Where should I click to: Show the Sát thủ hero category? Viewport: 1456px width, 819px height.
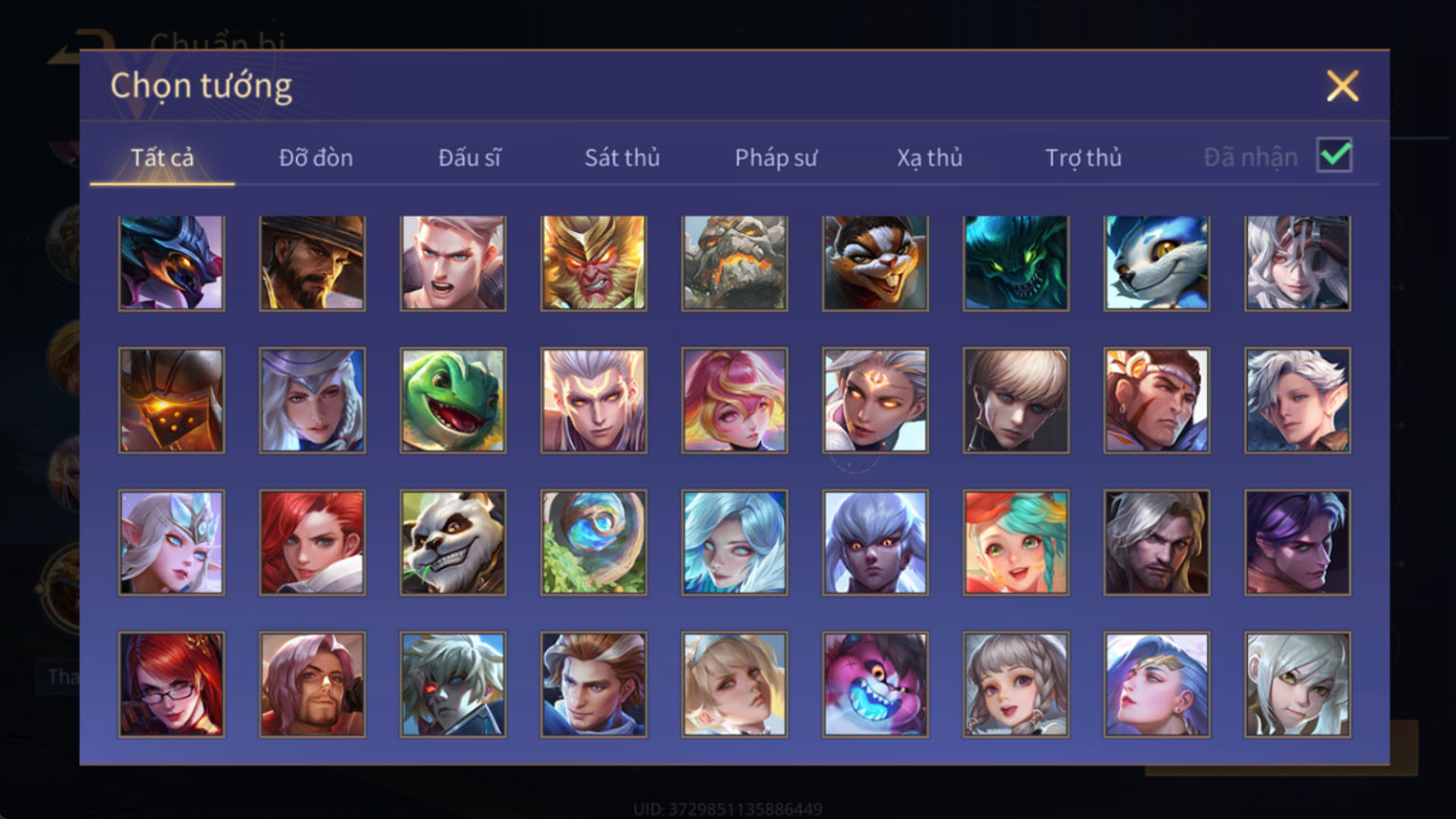[622, 158]
